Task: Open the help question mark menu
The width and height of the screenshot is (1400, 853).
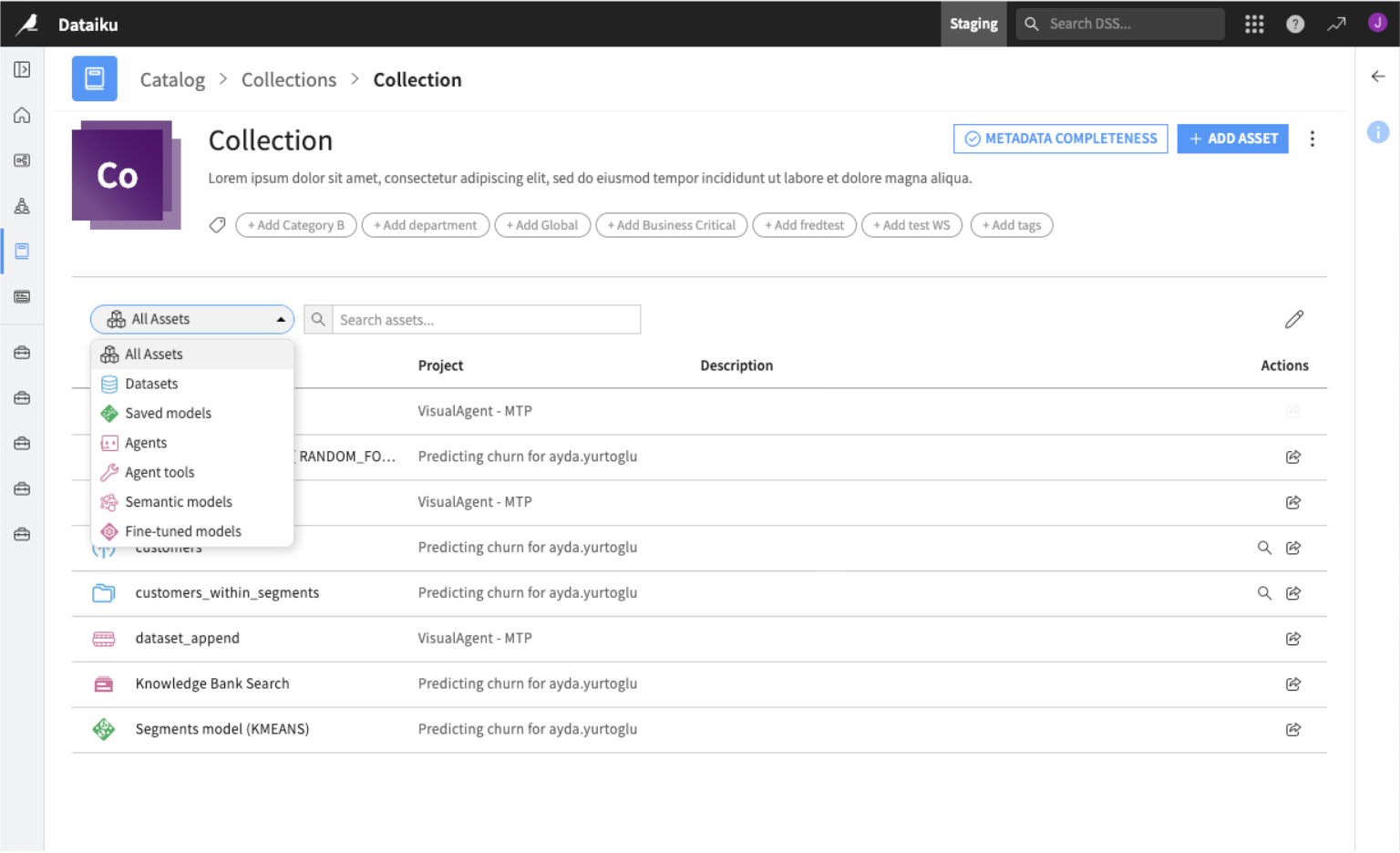Action: coord(1295,24)
